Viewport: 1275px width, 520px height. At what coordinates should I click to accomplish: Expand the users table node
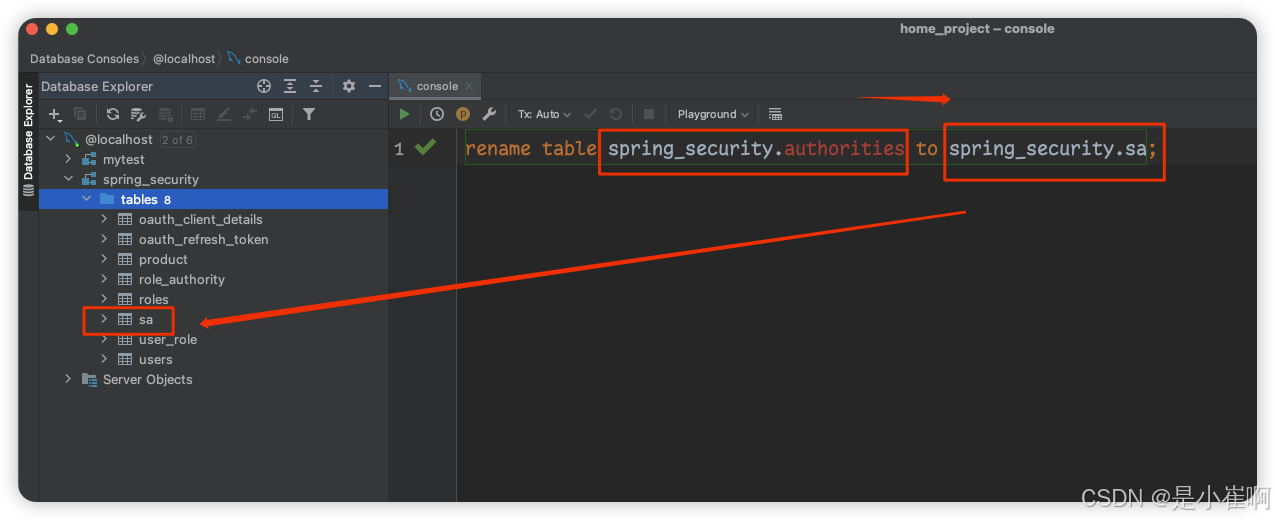tap(104, 359)
